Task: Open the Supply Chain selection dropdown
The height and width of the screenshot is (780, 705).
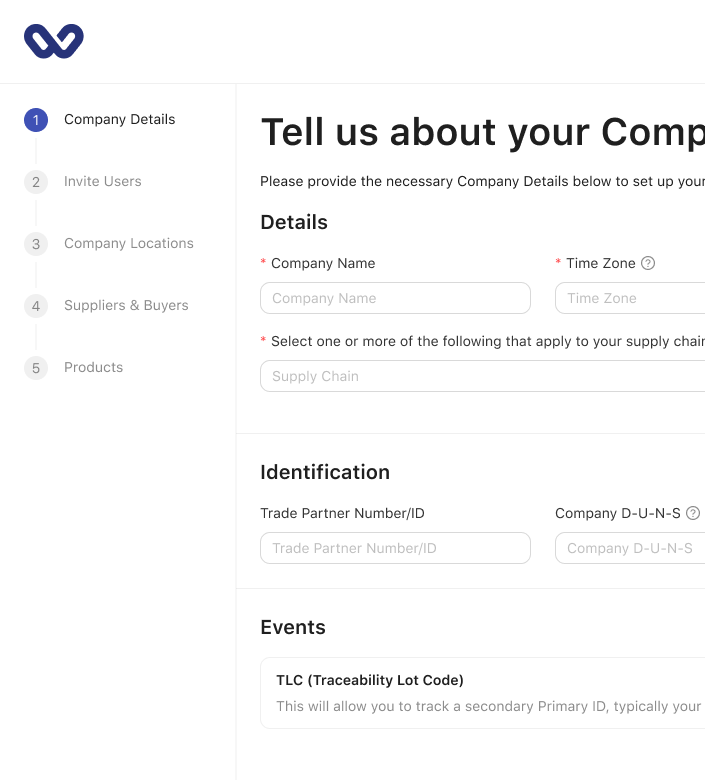Action: point(482,376)
